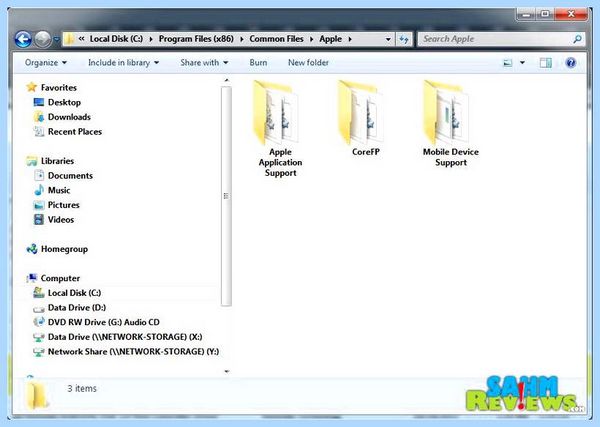Click the DVD RW Drive disc icon
The image size is (600, 427).
coord(39,322)
